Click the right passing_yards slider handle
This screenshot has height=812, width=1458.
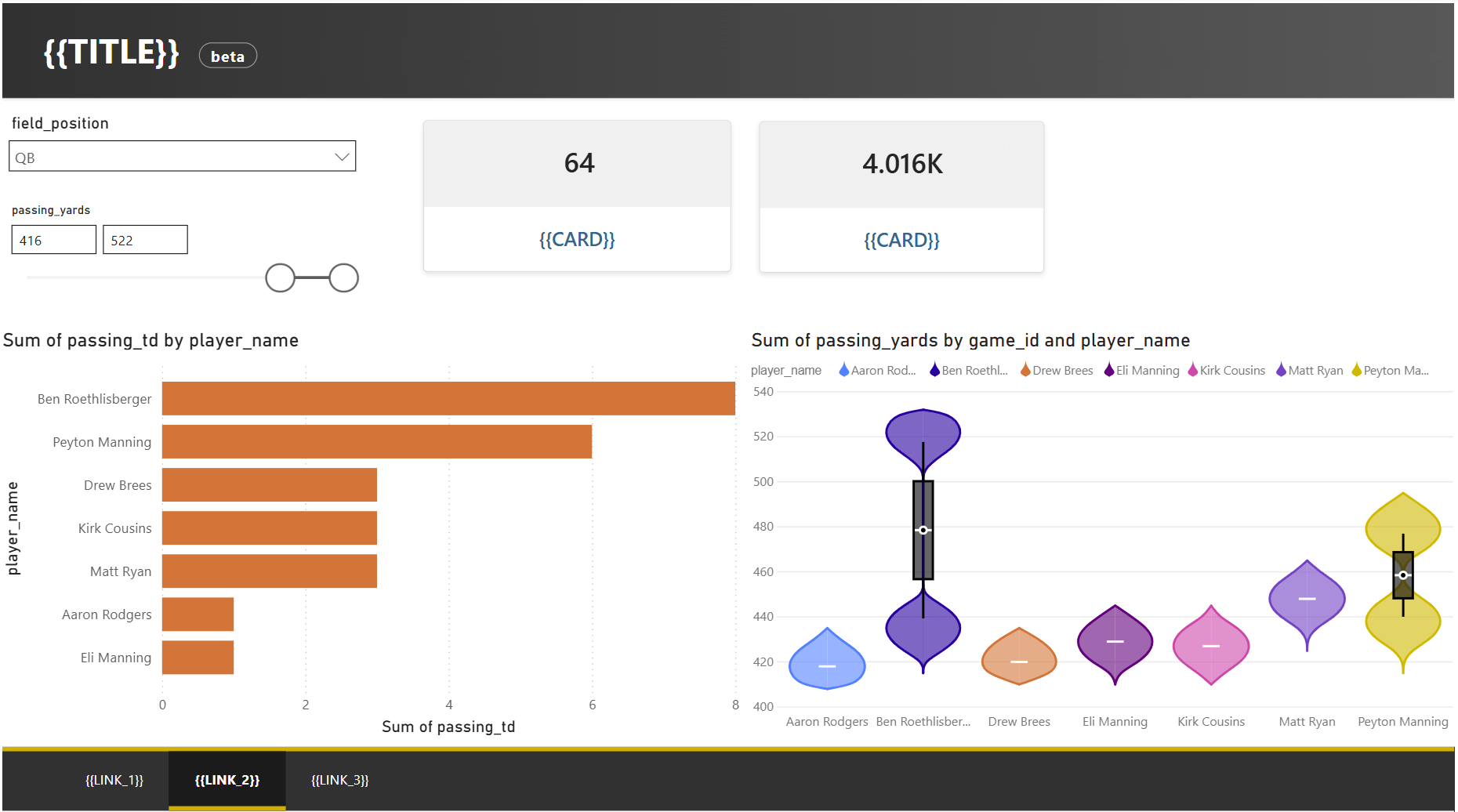point(343,278)
